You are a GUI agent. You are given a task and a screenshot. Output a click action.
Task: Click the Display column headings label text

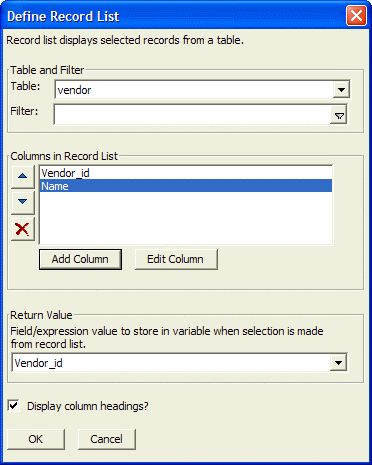point(88,406)
